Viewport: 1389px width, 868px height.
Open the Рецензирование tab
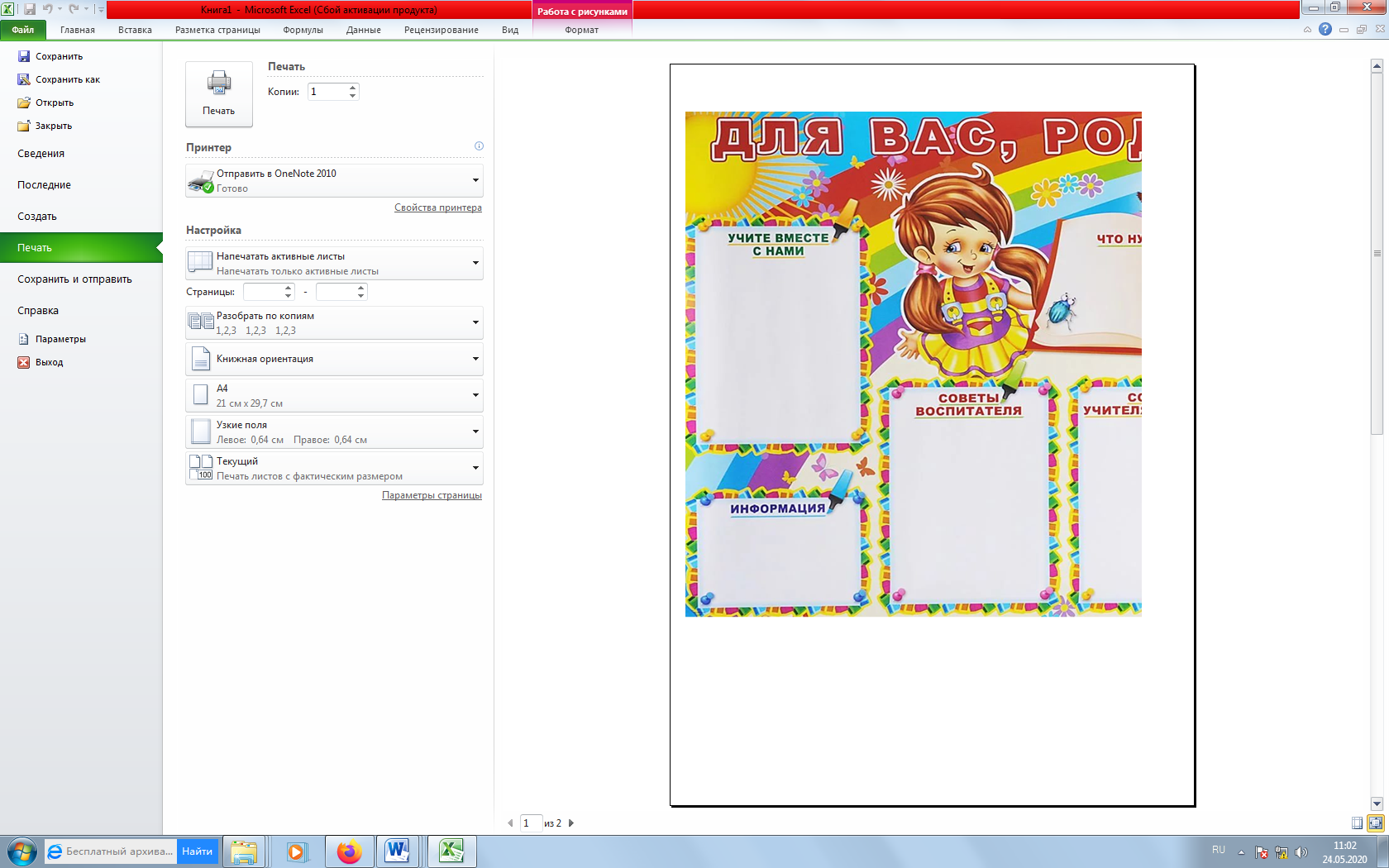(x=442, y=30)
